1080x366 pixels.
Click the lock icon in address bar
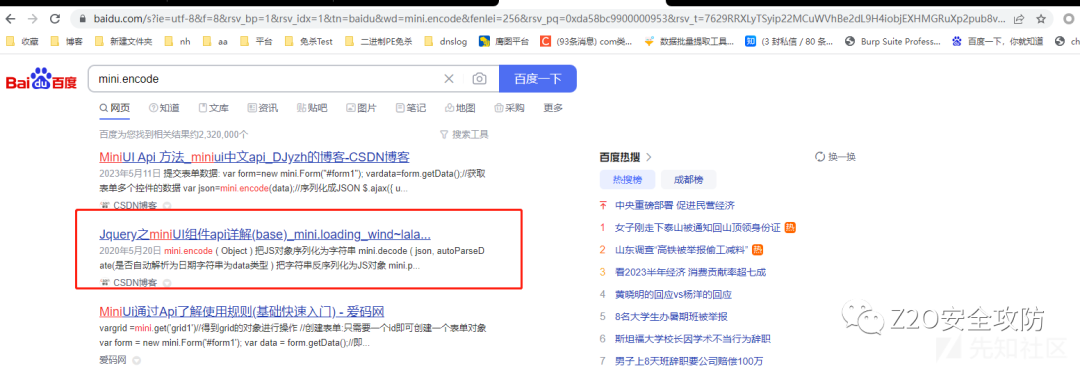(x=82, y=19)
